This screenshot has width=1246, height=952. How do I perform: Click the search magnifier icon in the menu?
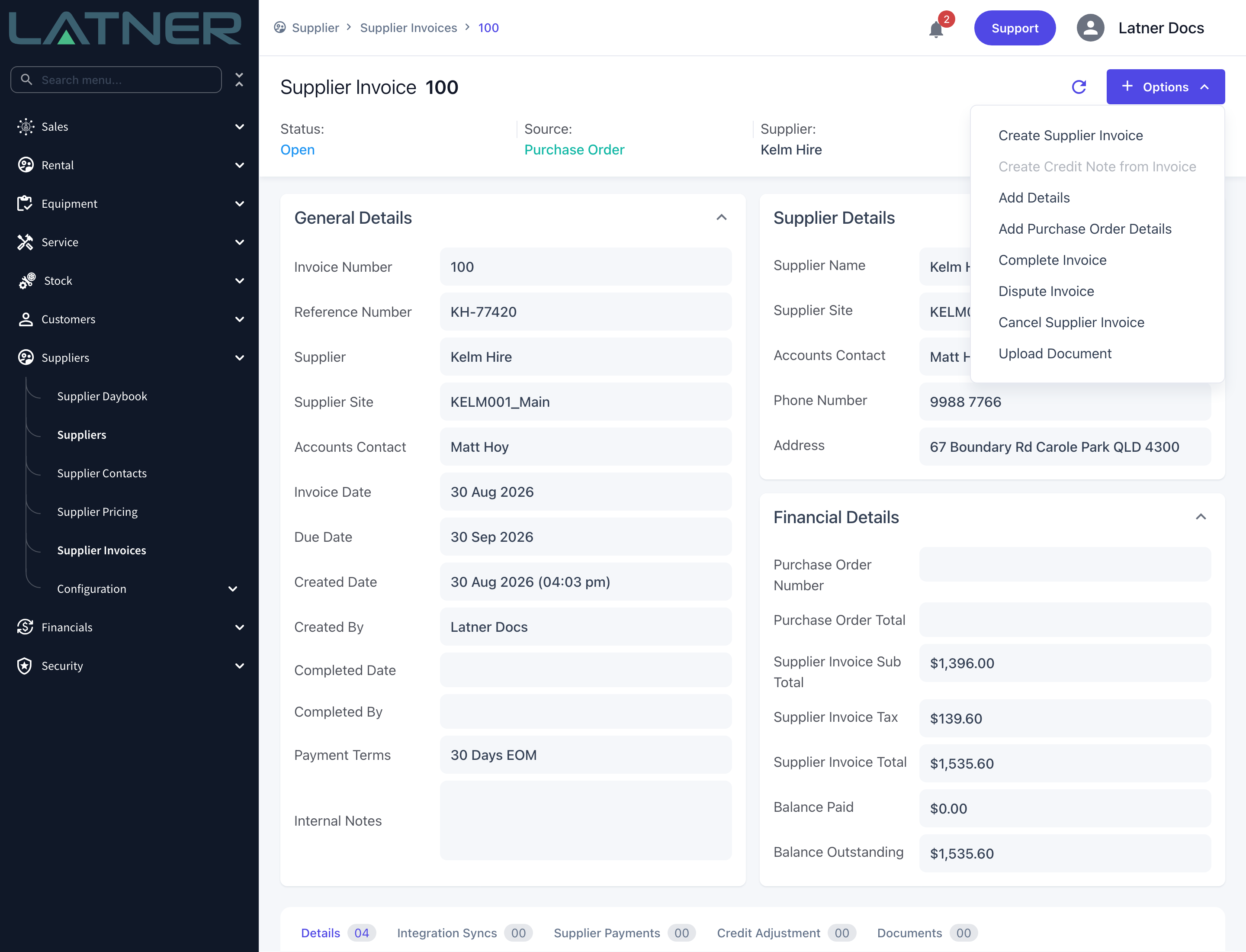click(26, 79)
